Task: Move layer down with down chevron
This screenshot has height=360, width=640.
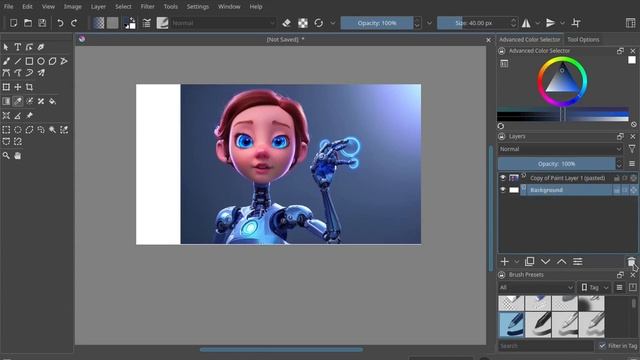Action: point(545,262)
